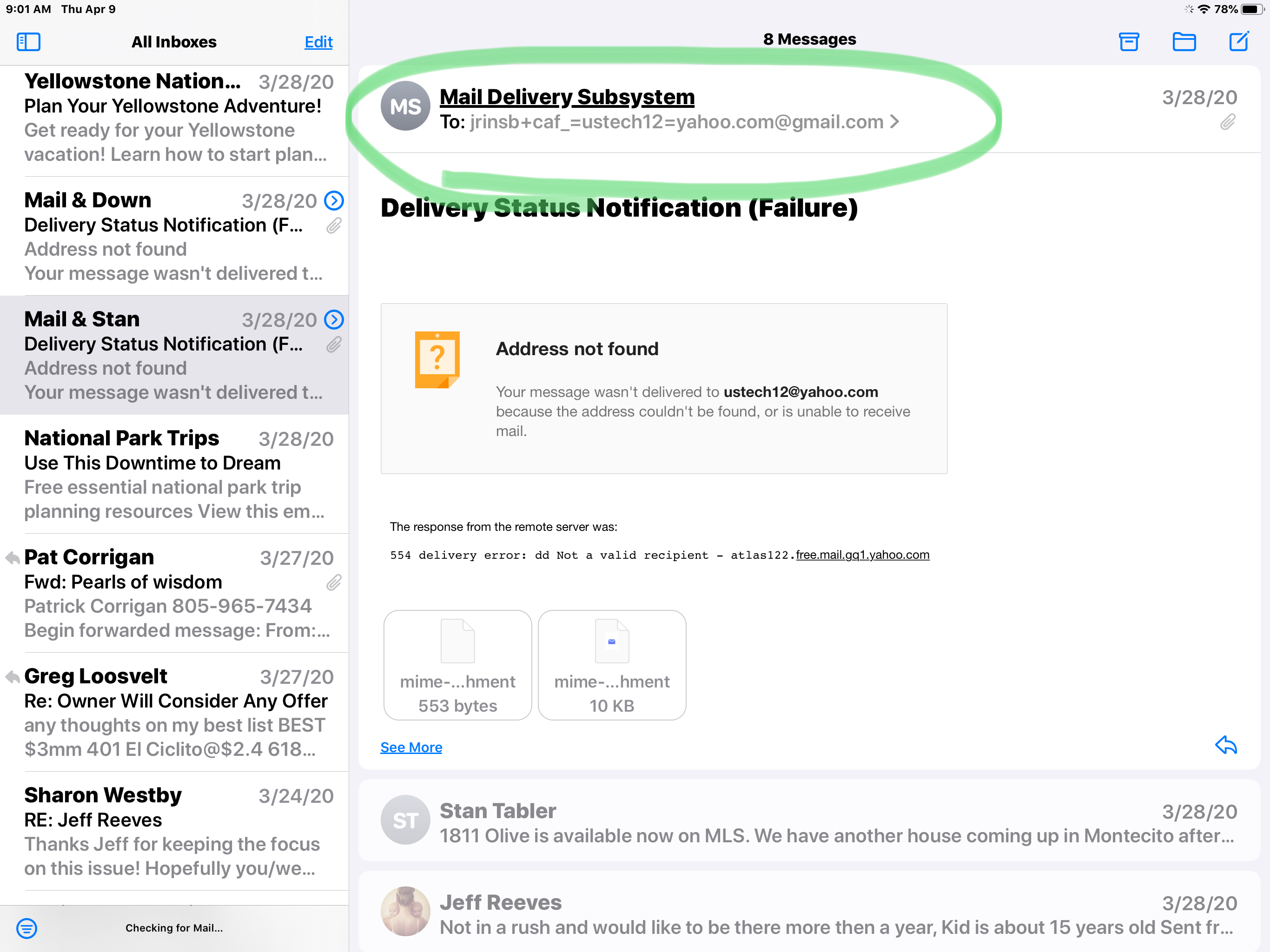Tap the orange question-mark note icon
The width and height of the screenshot is (1270, 952).
pyautogui.click(x=437, y=359)
